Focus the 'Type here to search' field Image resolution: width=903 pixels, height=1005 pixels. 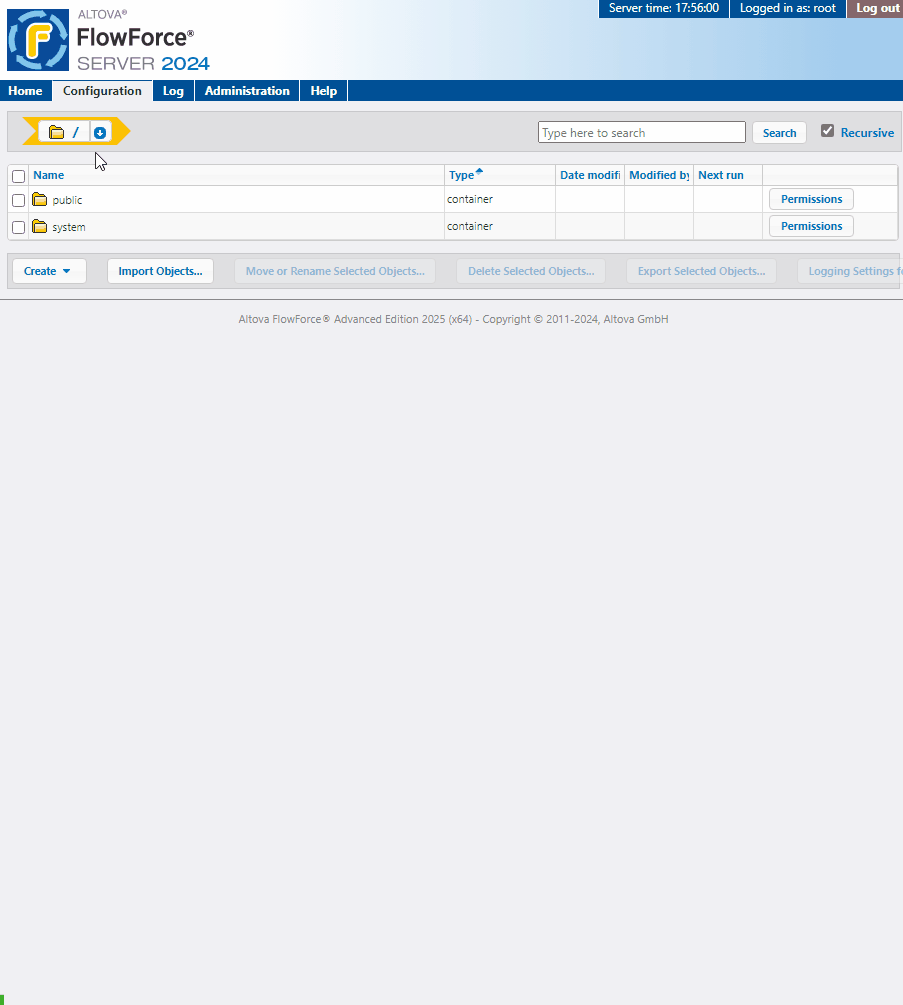pos(641,132)
